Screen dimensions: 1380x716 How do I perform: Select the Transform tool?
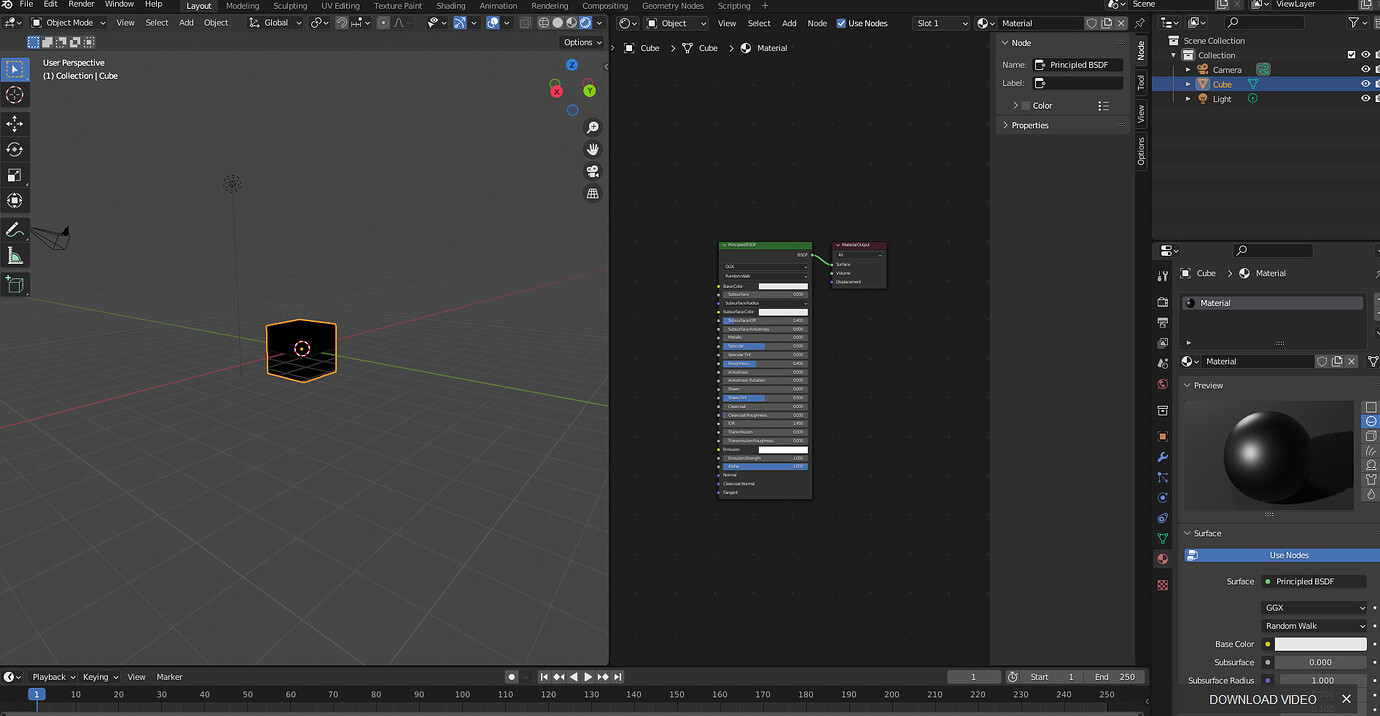click(14, 201)
